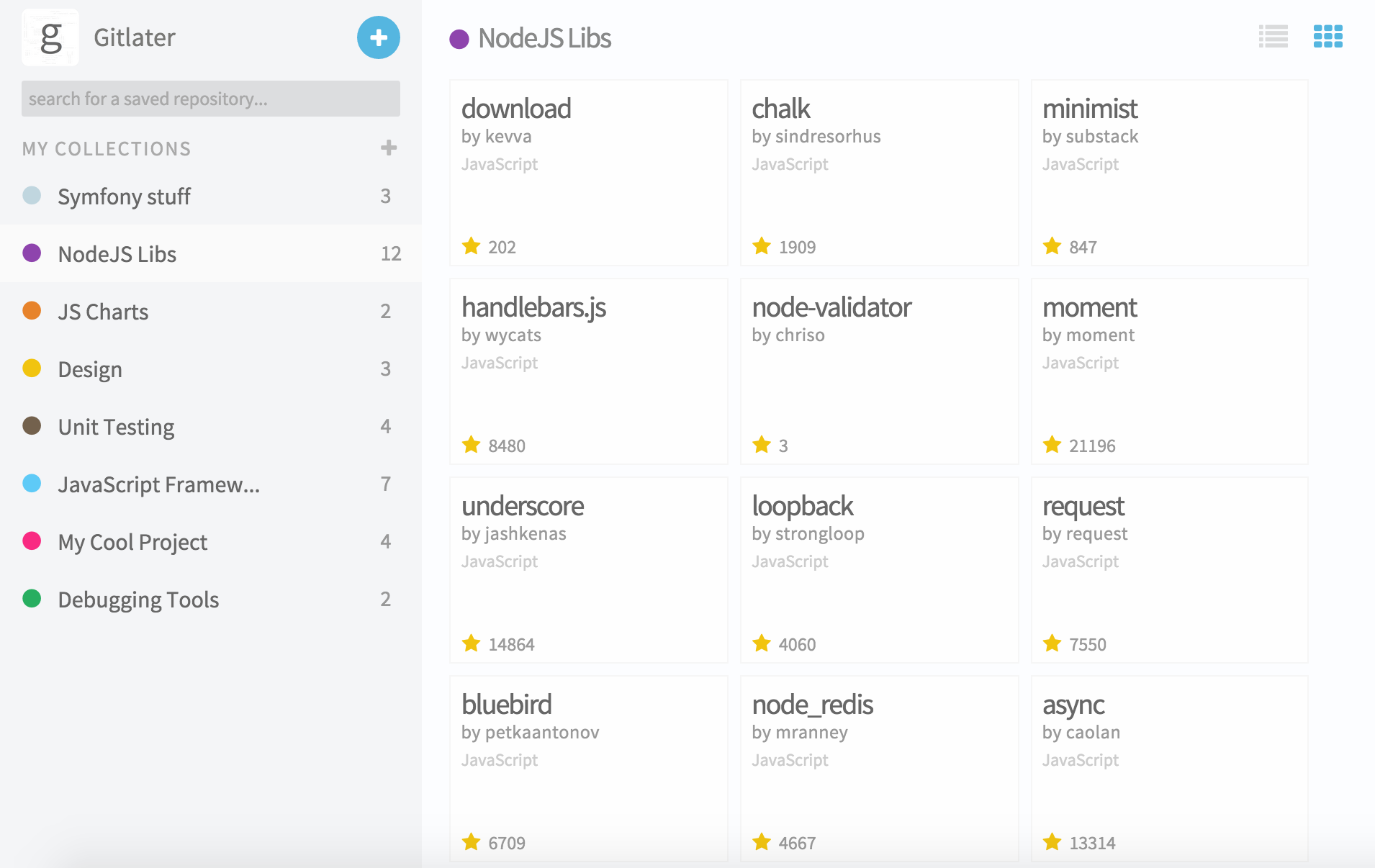The width and height of the screenshot is (1375, 868).
Task: Click the star icon on bluebird card
Action: tap(472, 842)
